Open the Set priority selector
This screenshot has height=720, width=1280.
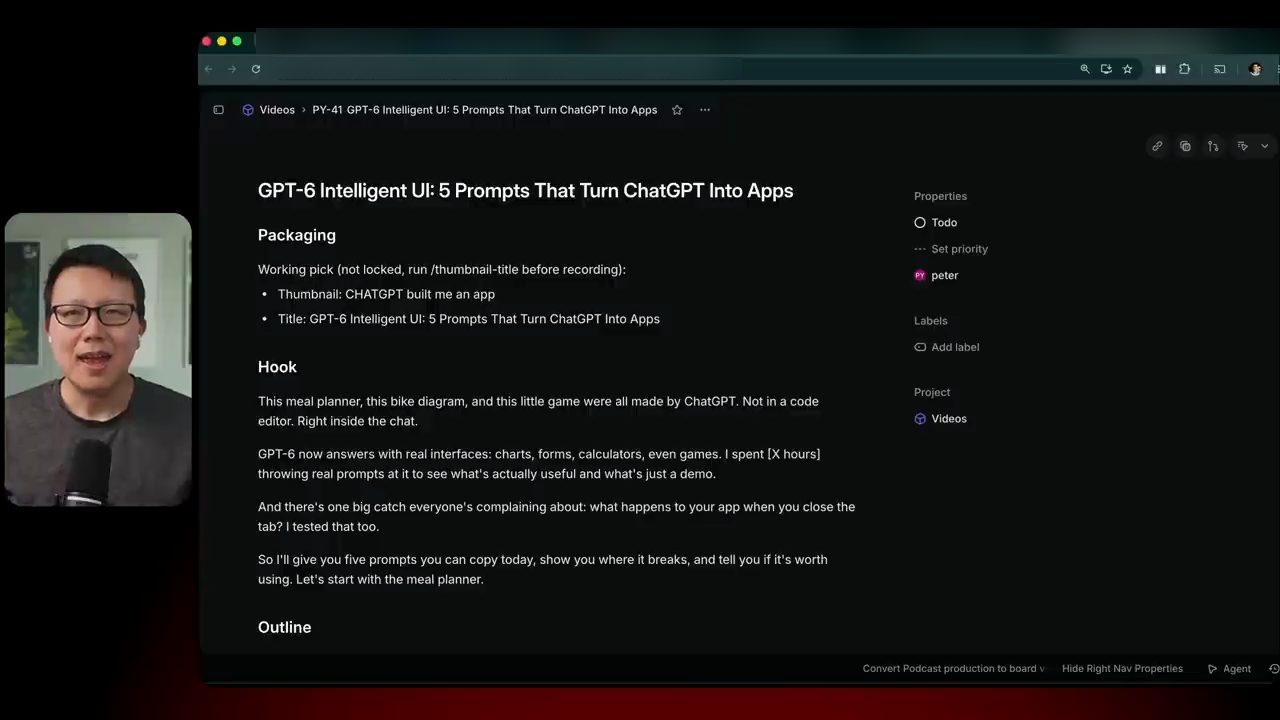[x=951, y=249]
